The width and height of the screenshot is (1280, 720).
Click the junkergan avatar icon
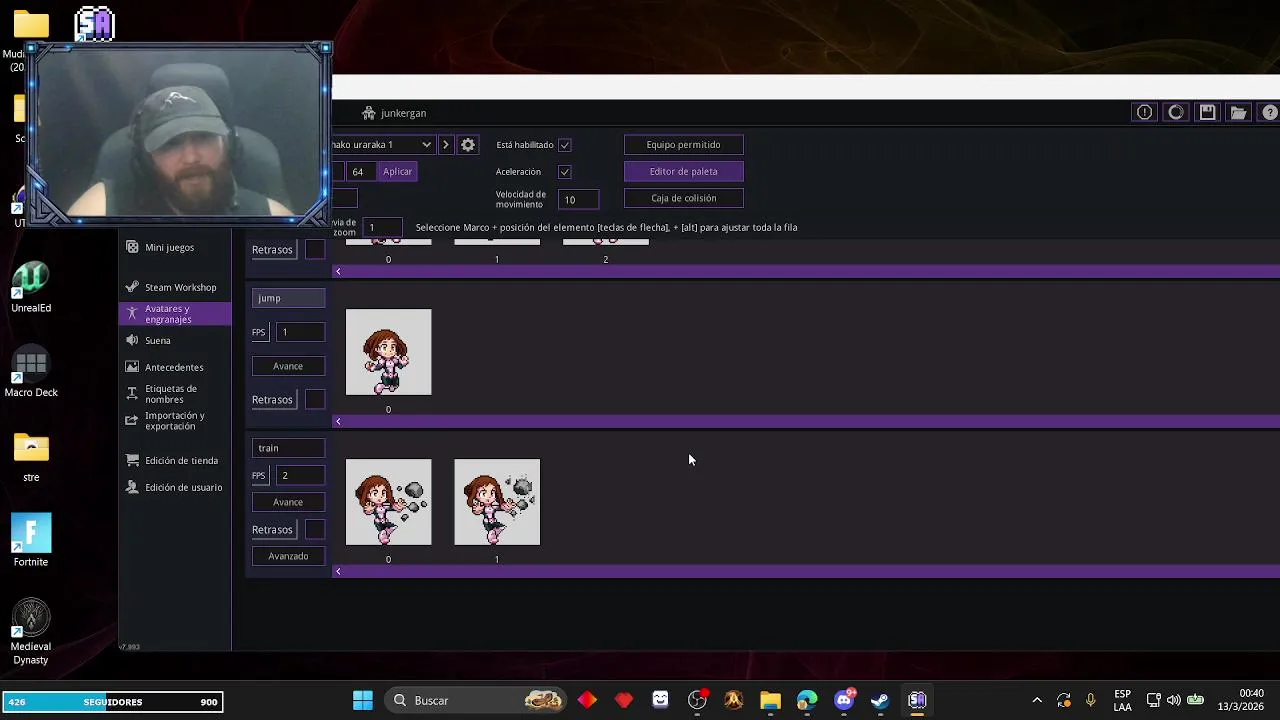click(369, 113)
